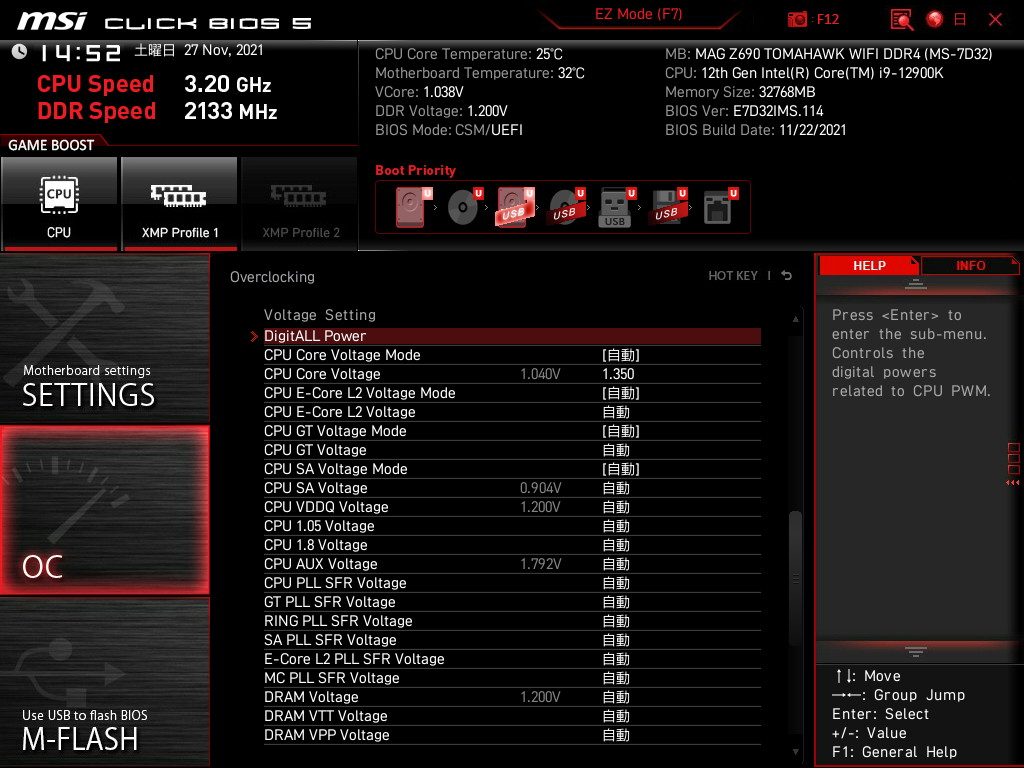Viewport: 1024px width, 768px height.
Task: Click the HOT KEY button
Action: pos(733,276)
